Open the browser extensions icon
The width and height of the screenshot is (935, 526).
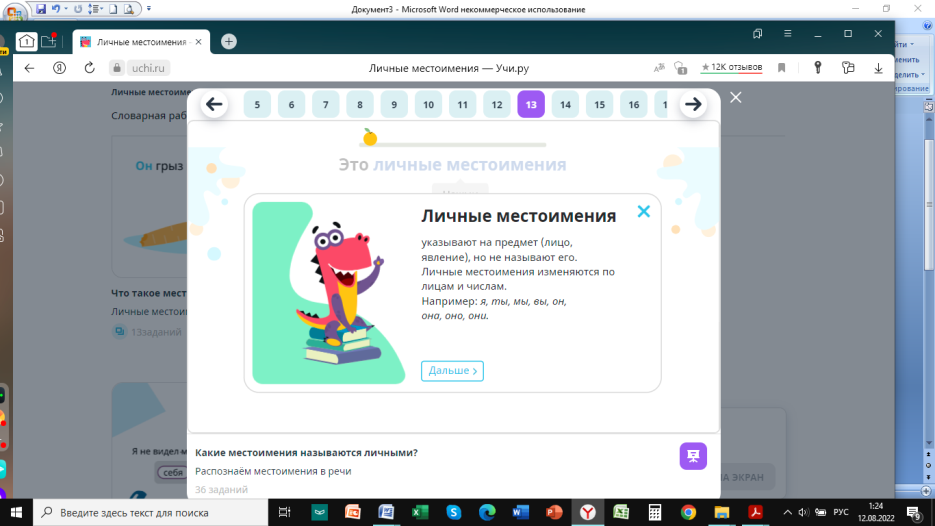(848, 68)
